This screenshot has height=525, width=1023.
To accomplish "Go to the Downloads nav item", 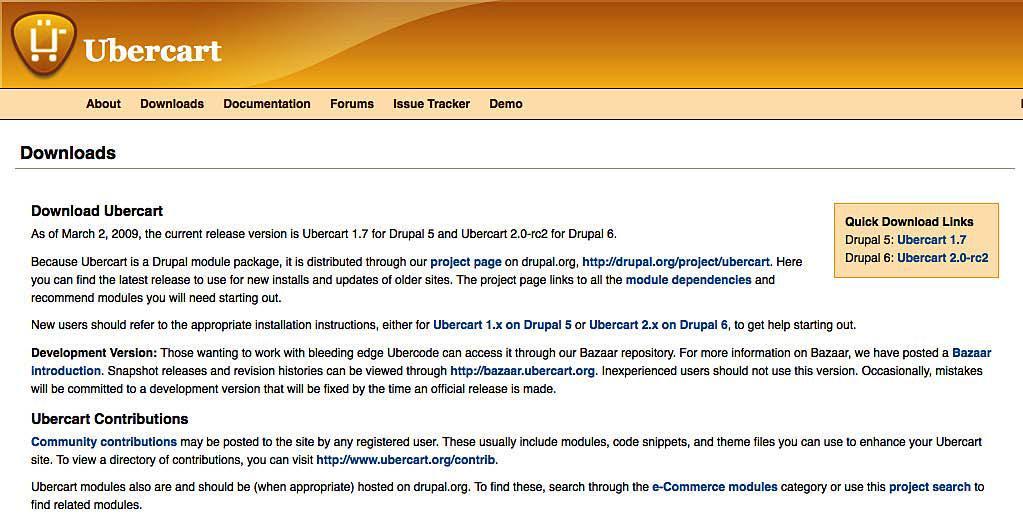I will point(172,104).
